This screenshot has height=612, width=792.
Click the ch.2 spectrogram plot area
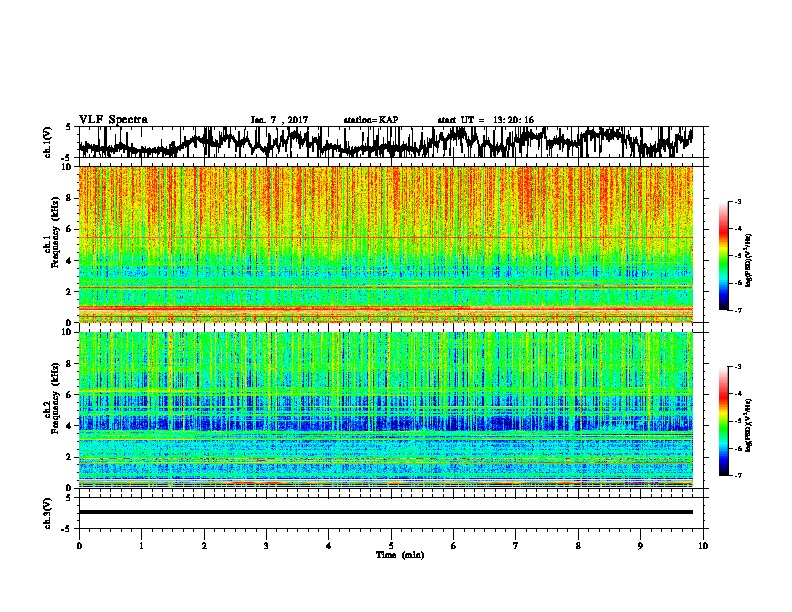[x=386, y=410]
